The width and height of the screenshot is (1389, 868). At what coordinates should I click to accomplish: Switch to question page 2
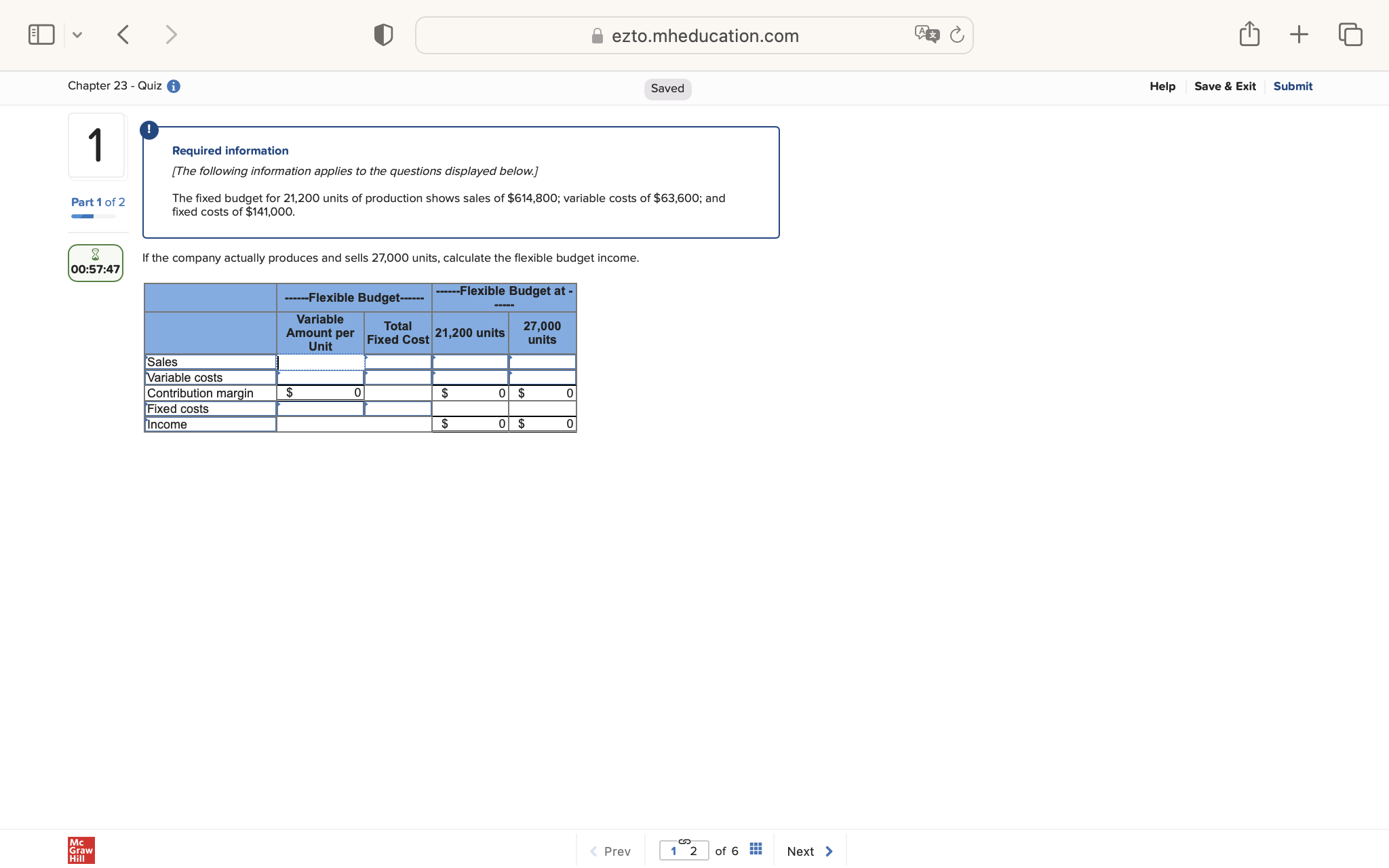693,851
